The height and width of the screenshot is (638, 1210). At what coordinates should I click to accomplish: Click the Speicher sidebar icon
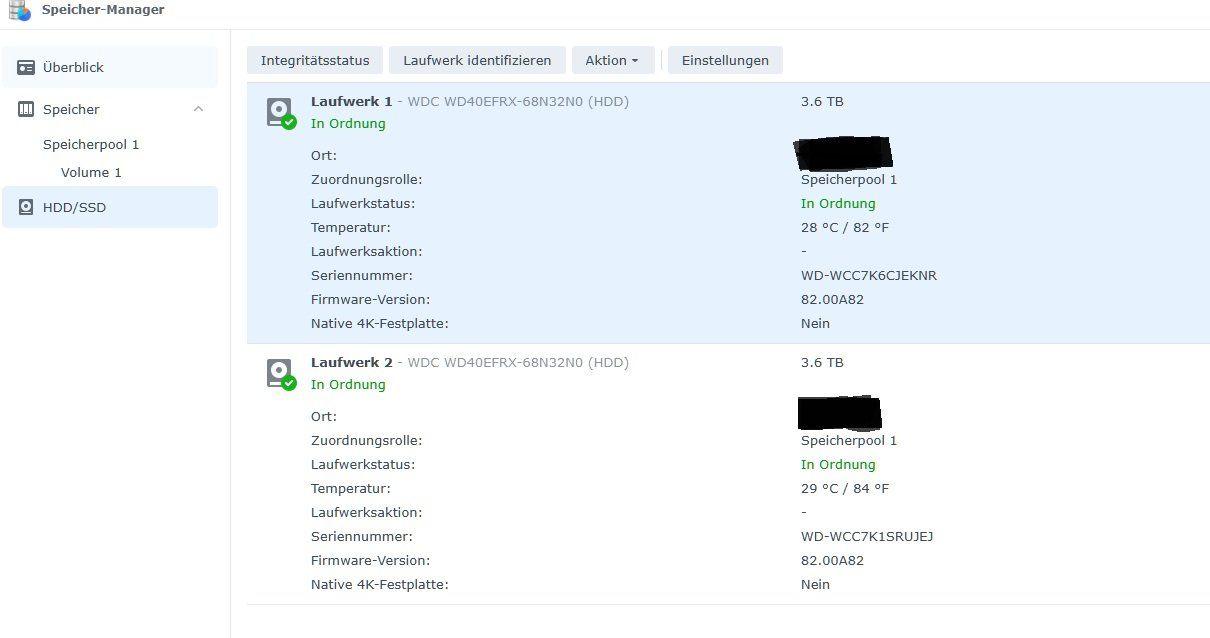tap(26, 110)
